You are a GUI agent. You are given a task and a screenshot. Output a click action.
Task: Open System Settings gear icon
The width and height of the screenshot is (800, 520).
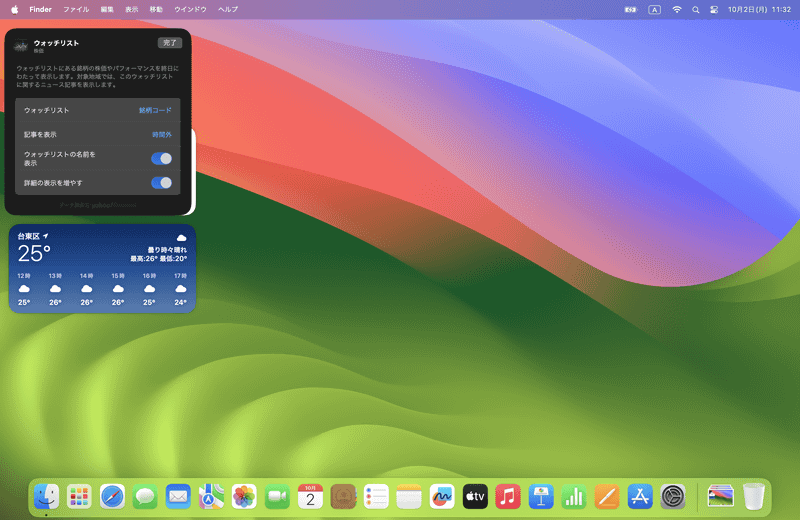(x=673, y=496)
